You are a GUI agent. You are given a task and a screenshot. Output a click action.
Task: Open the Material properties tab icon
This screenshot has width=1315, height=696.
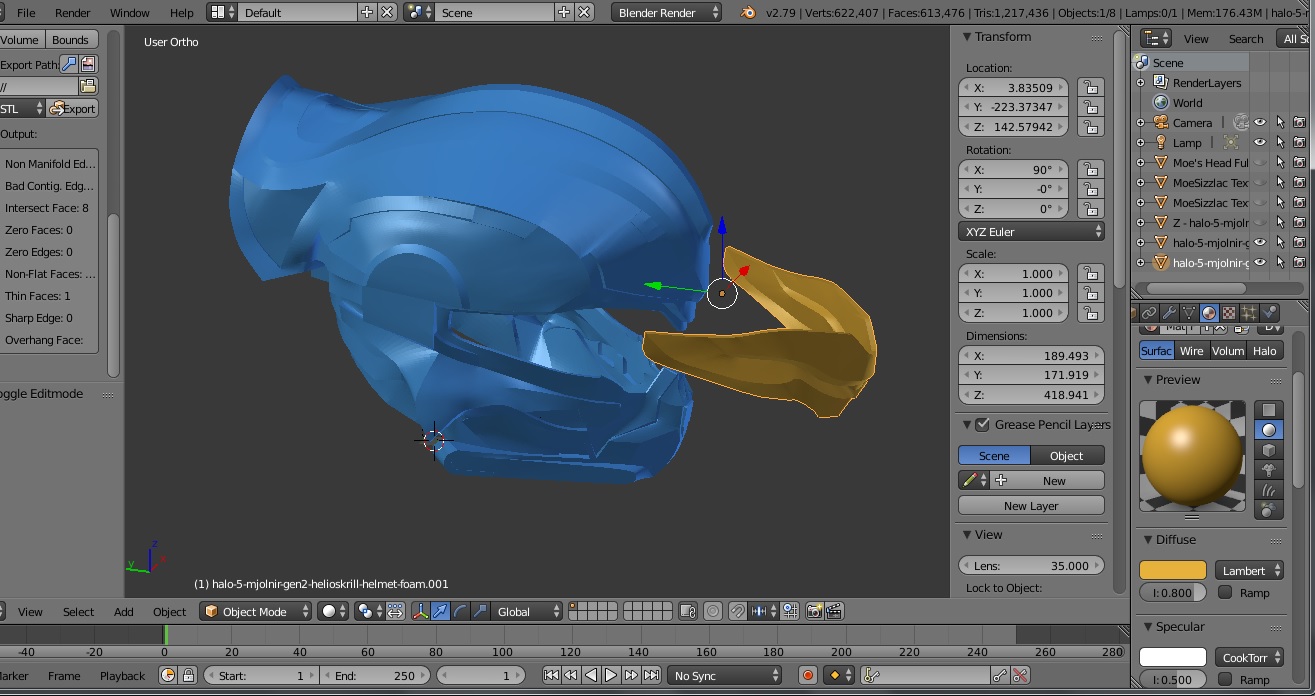click(x=1209, y=313)
